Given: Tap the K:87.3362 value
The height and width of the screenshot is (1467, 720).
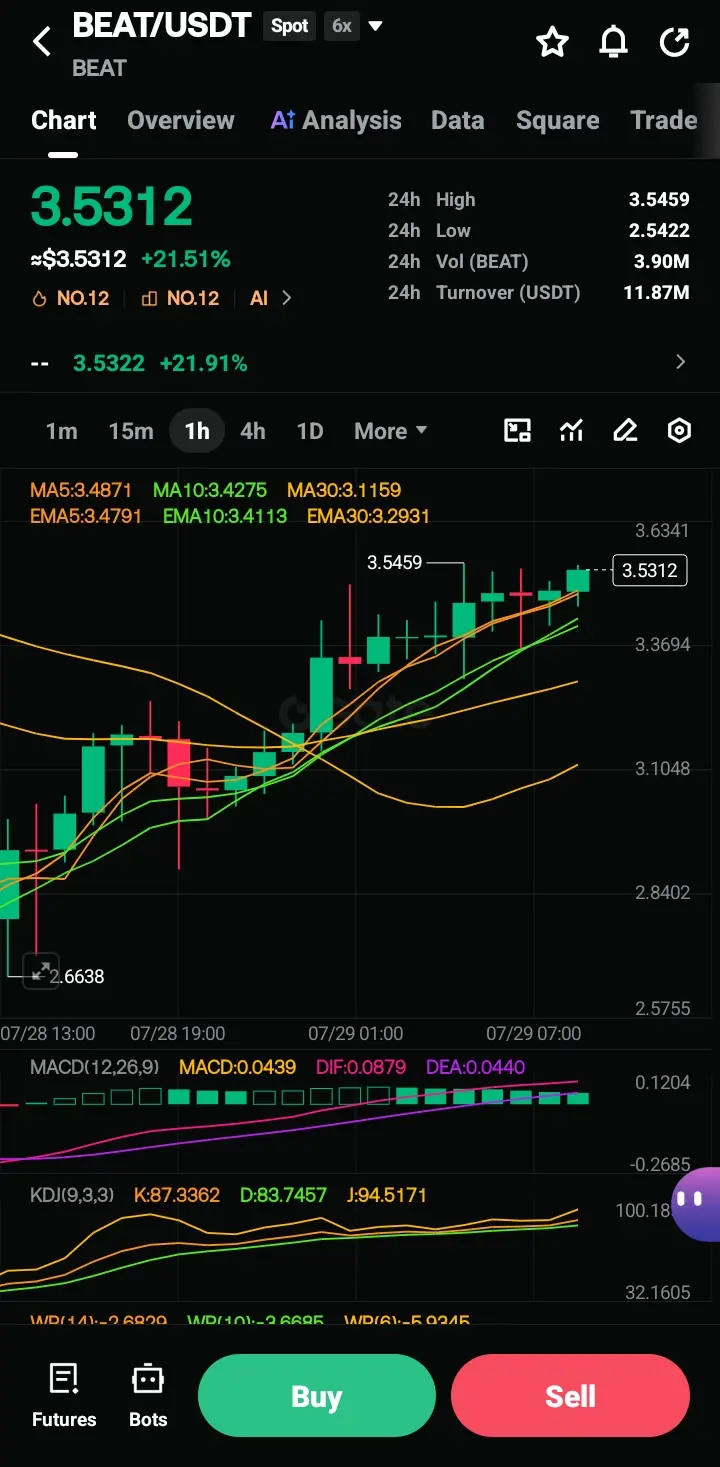Looking at the screenshot, I should [177, 1195].
